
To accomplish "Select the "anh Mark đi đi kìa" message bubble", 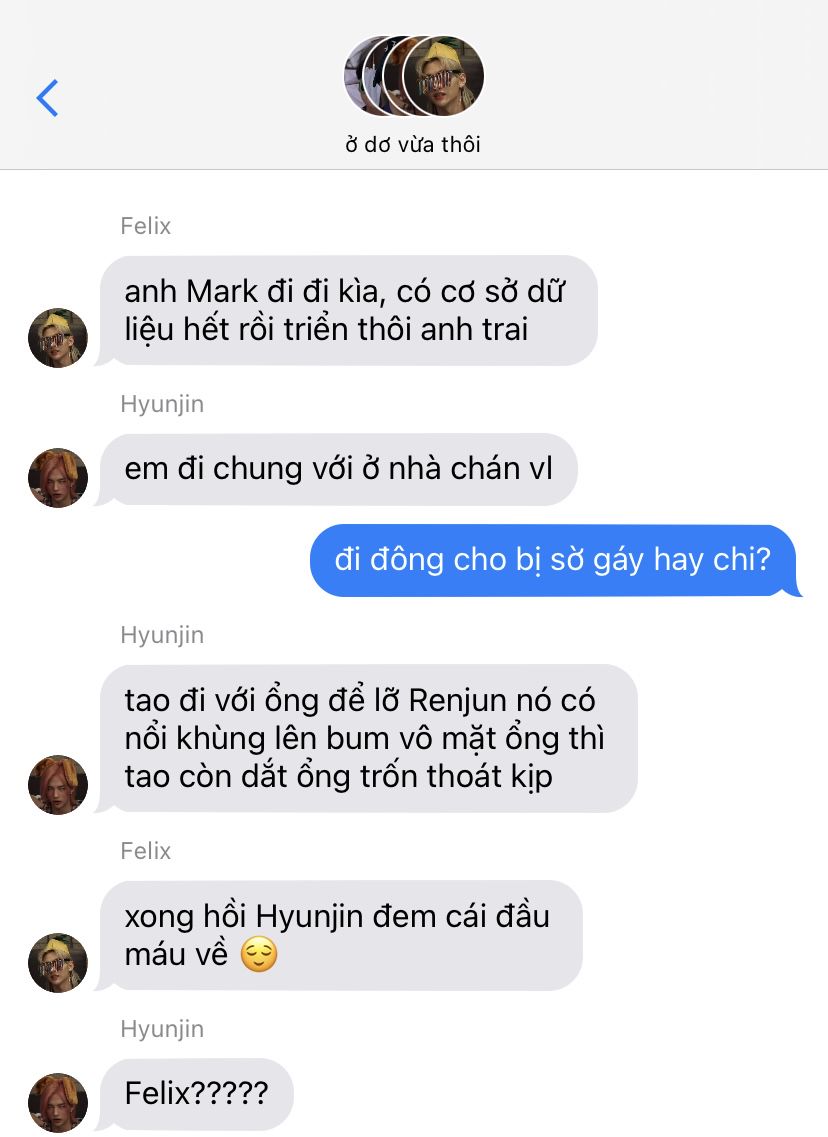I will (348, 310).
